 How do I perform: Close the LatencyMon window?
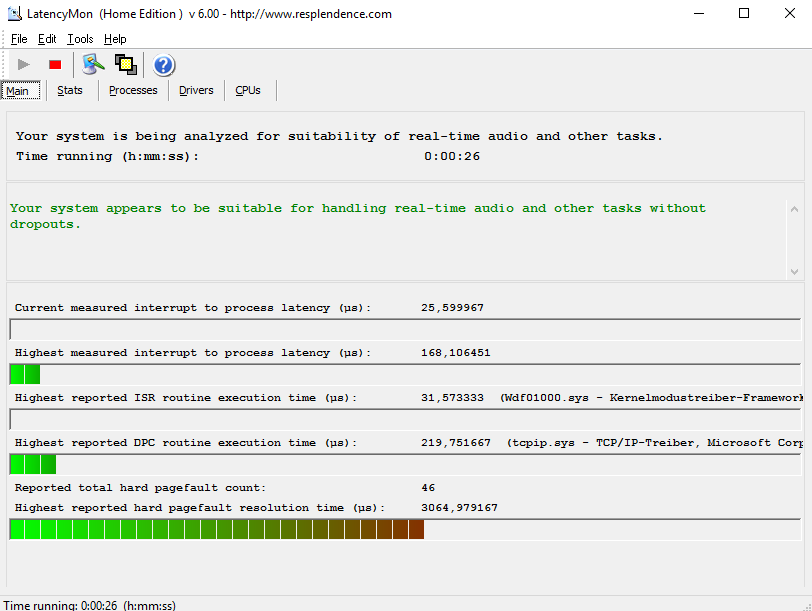click(789, 13)
